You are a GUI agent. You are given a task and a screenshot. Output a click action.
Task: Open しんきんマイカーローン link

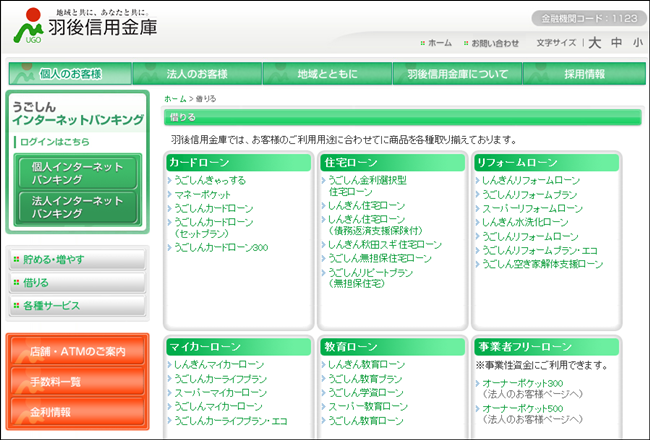[x=219, y=365]
